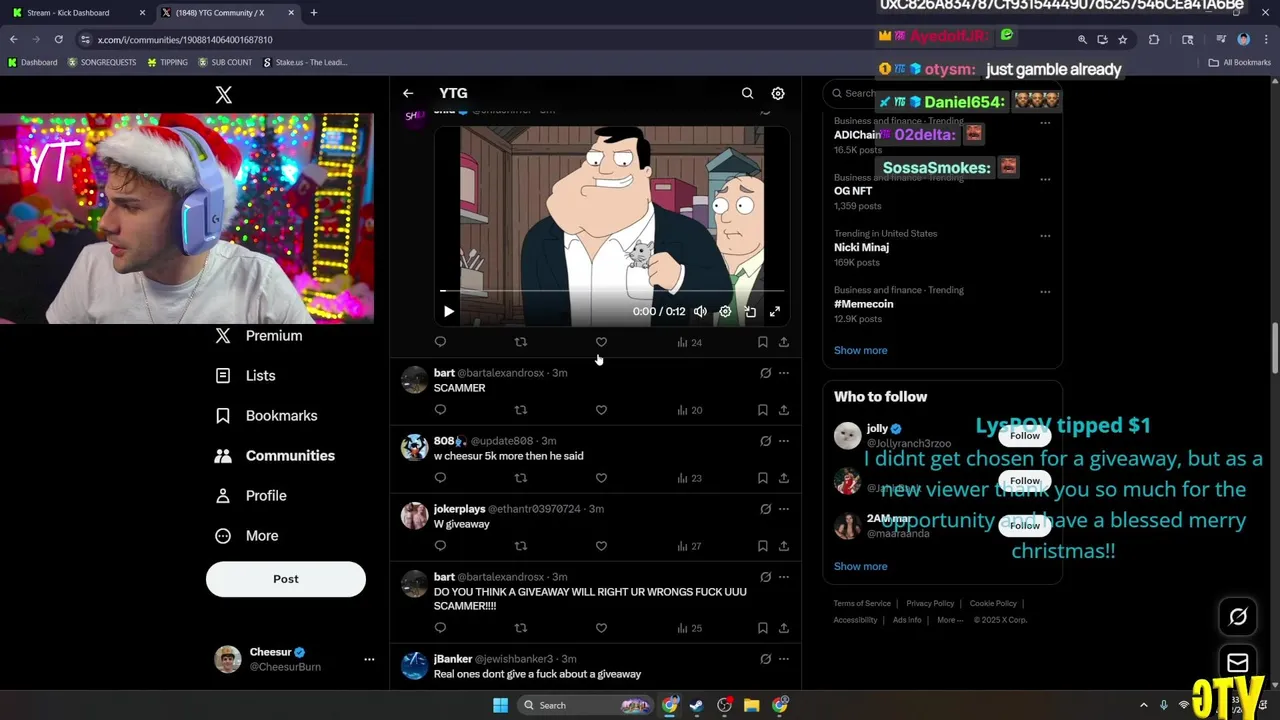1280x720 pixels.
Task: Open Premium in the sidebar
Action: (258, 336)
